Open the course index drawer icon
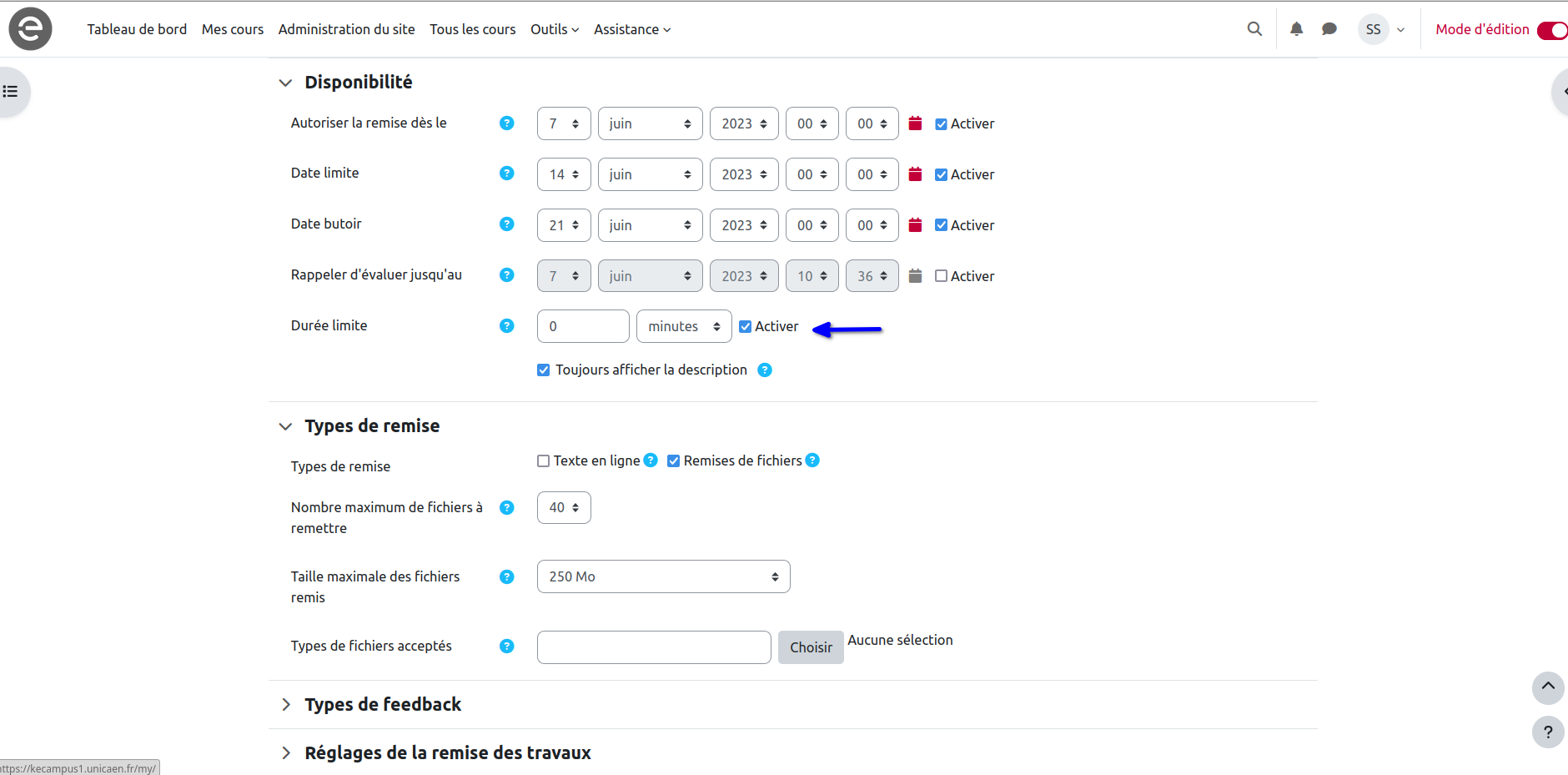This screenshot has width=1568, height=775. click(x=11, y=92)
